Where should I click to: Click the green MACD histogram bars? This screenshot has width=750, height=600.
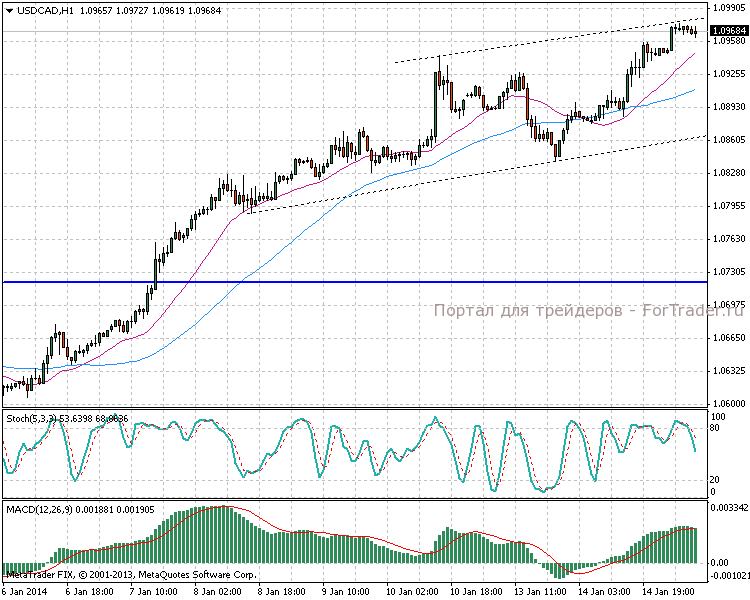[200, 540]
